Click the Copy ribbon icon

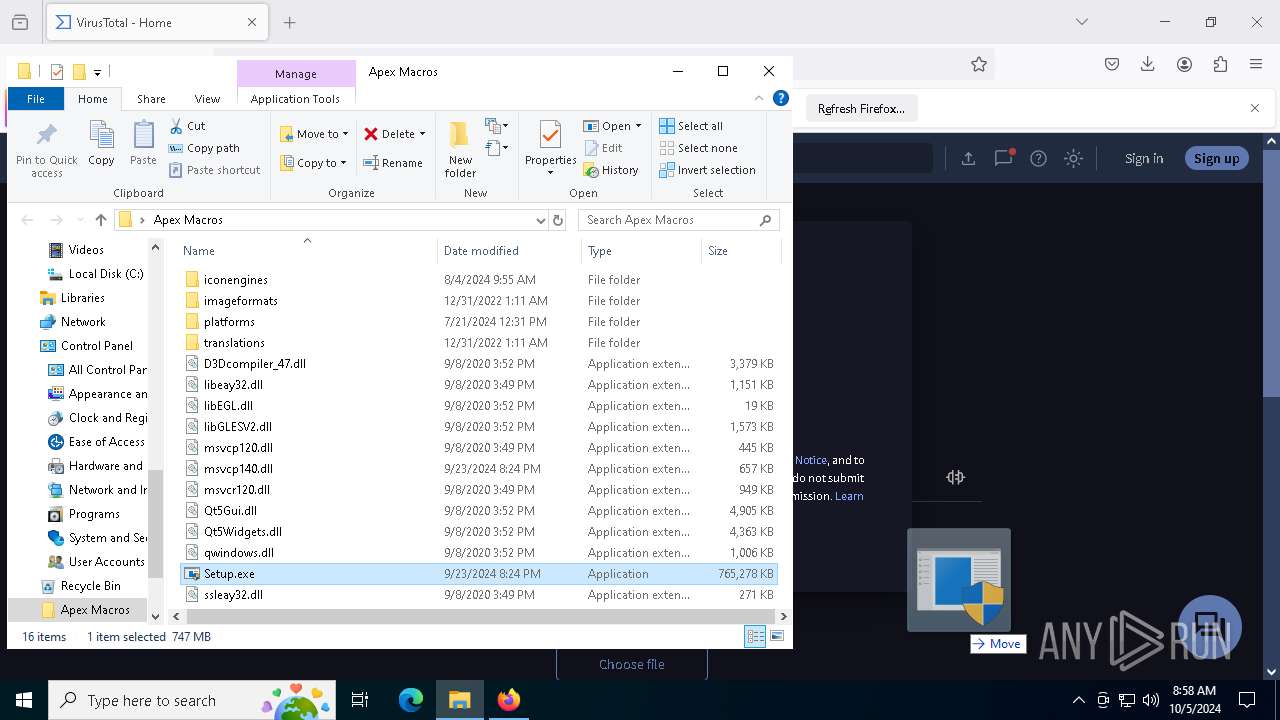tap(101, 143)
